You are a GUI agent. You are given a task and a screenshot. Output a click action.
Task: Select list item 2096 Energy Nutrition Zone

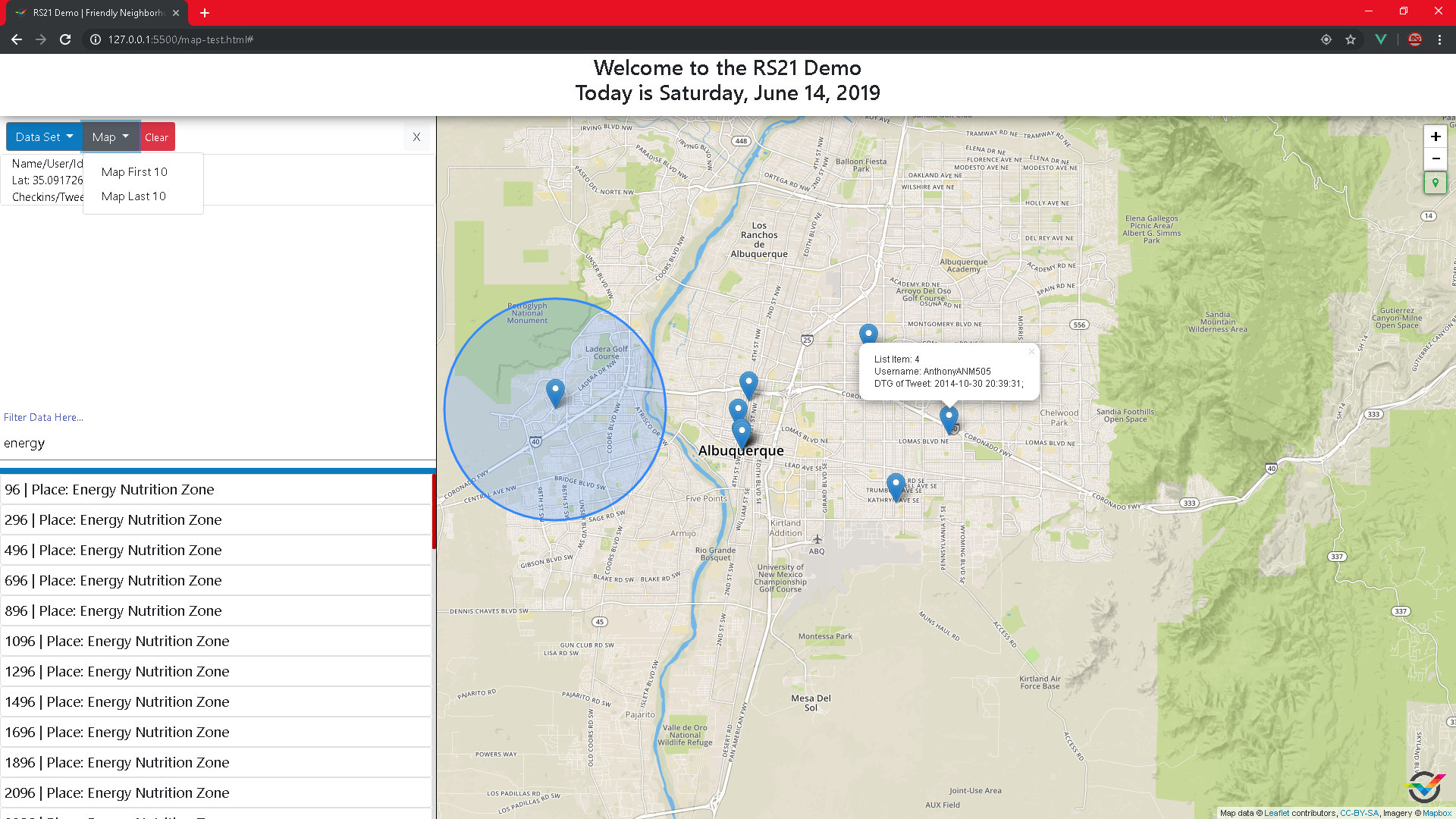pyautogui.click(x=216, y=792)
